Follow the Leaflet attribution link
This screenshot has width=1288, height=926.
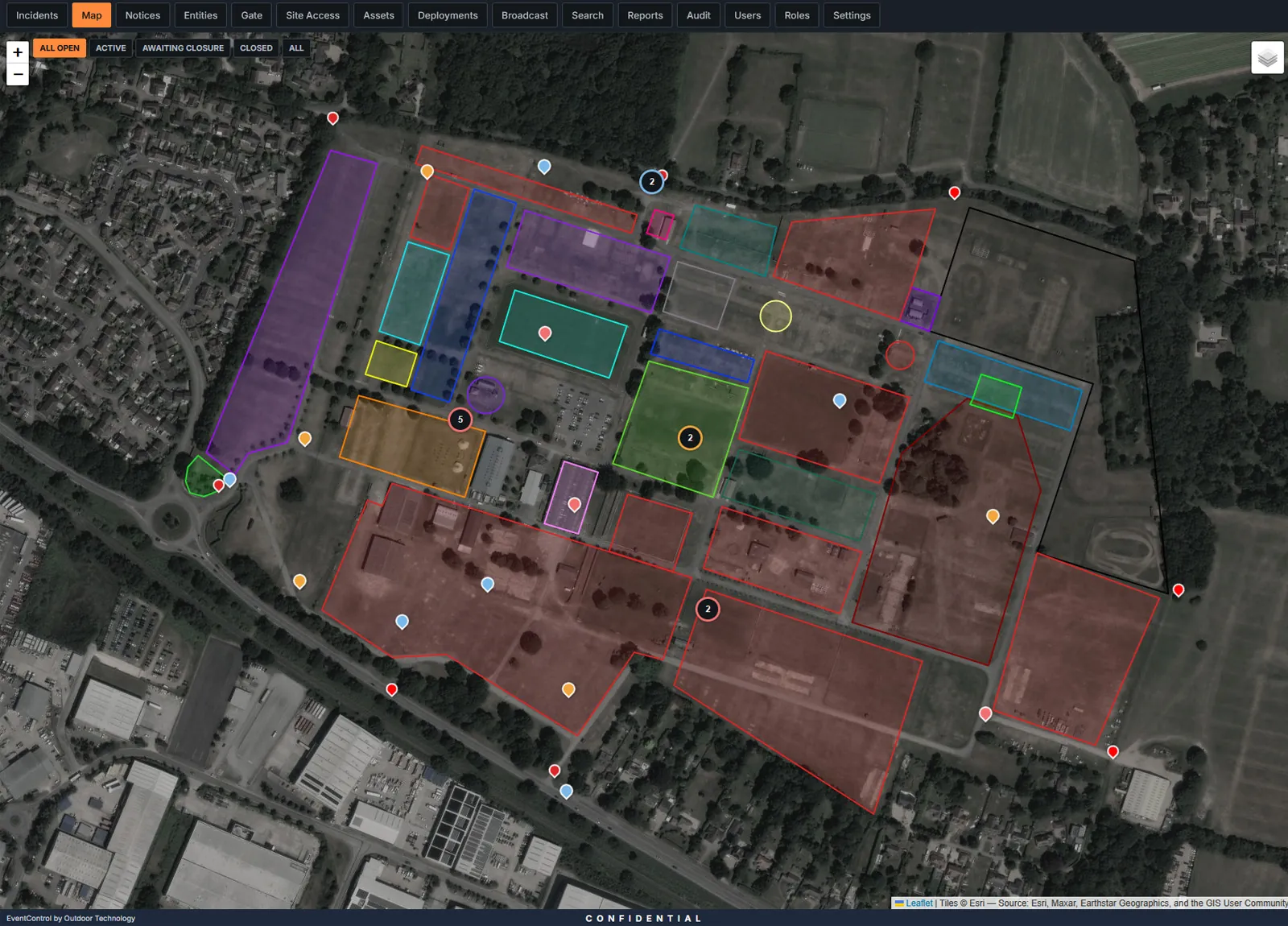919,903
